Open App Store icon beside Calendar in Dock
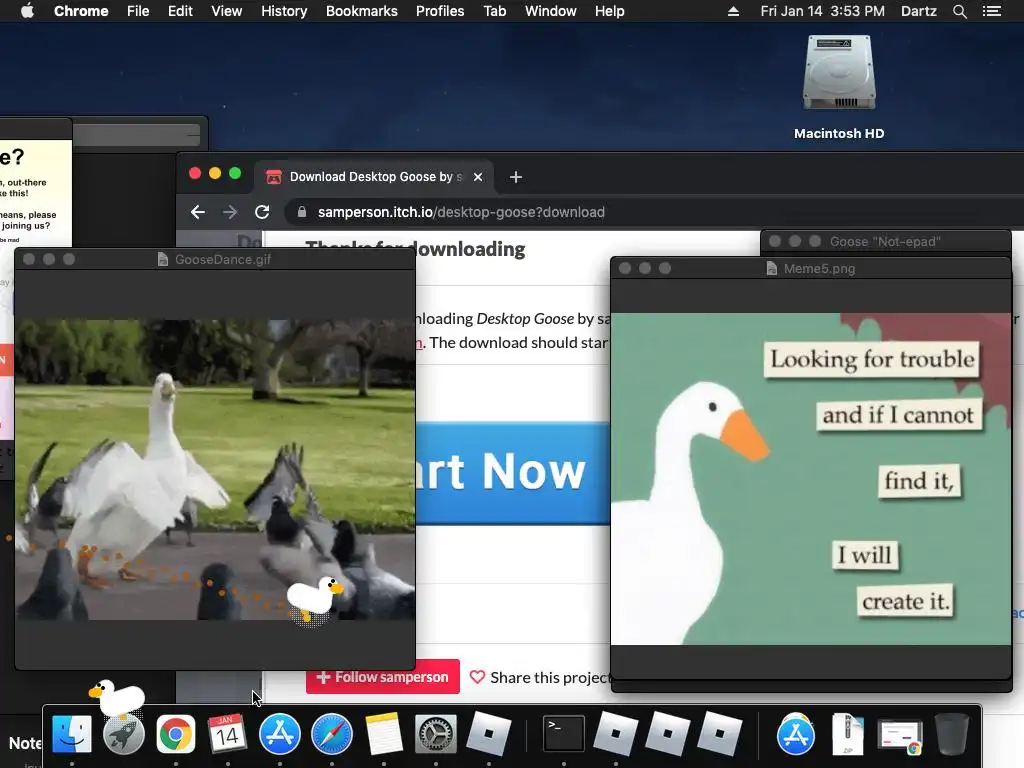The width and height of the screenshot is (1024, 768). [x=280, y=734]
